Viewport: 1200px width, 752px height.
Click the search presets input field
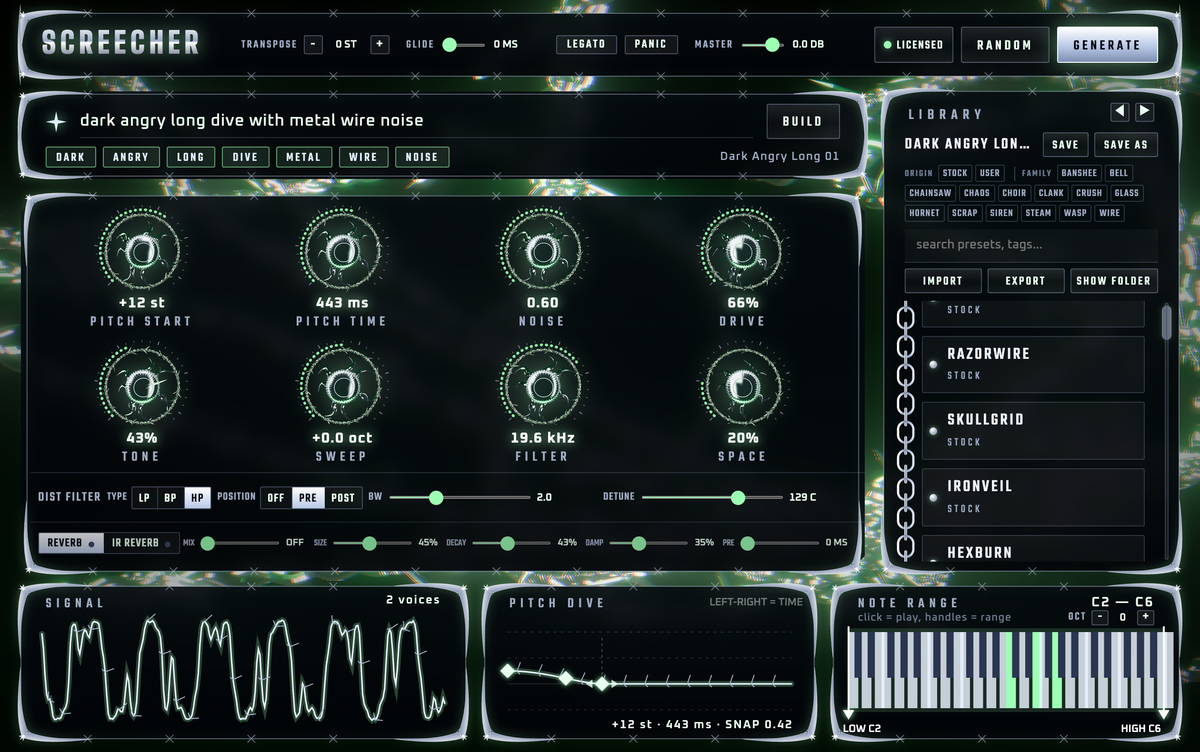click(1031, 245)
